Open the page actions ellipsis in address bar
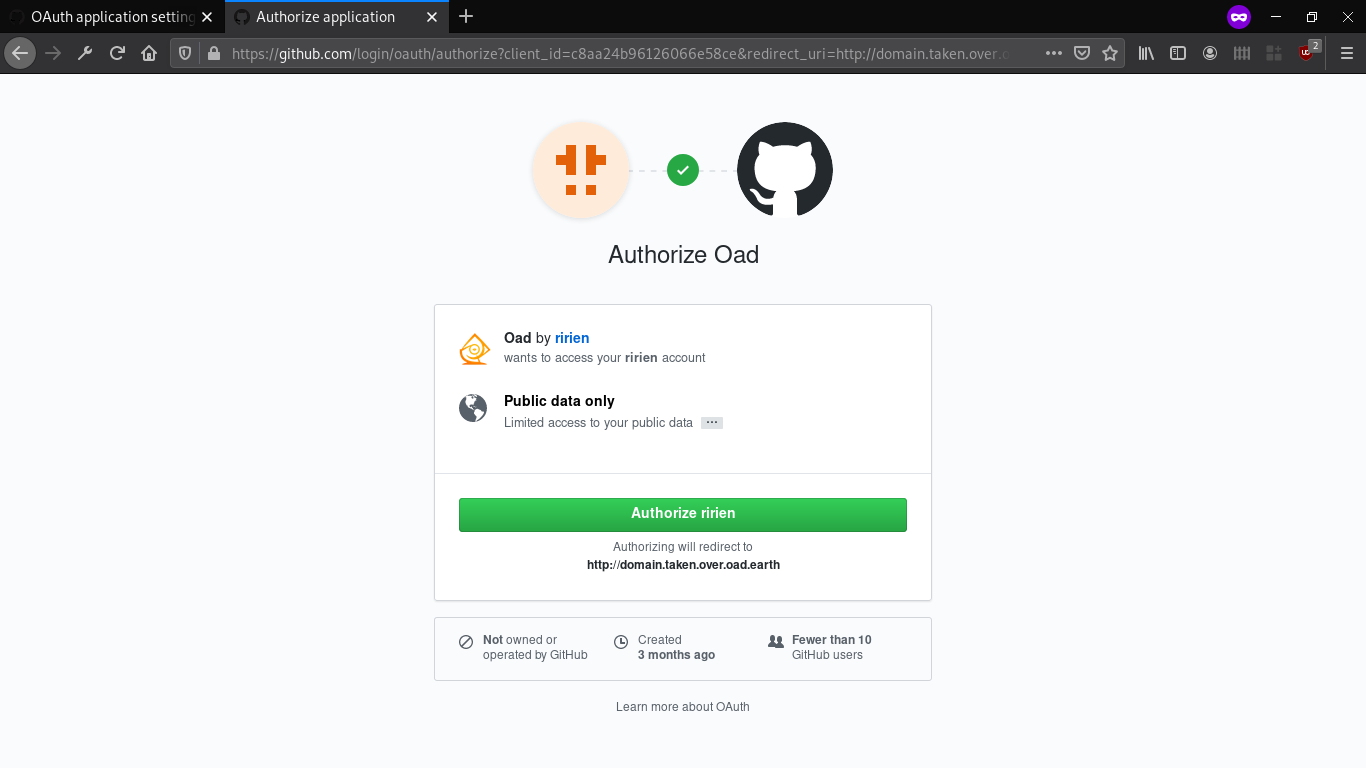The width and height of the screenshot is (1366, 768). (1054, 53)
